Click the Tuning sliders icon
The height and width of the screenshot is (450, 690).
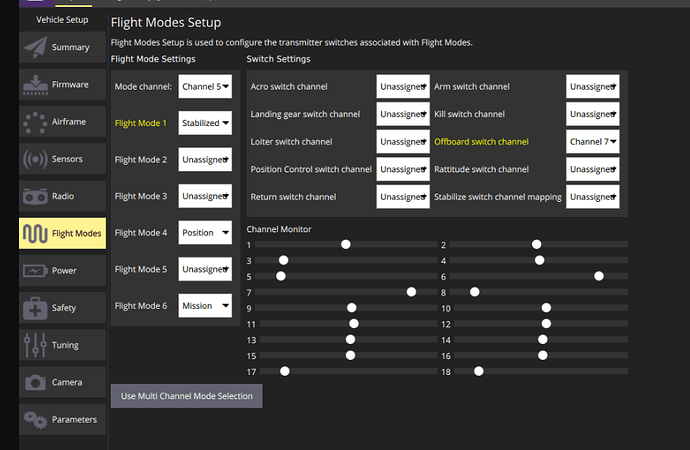[x=35, y=345]
